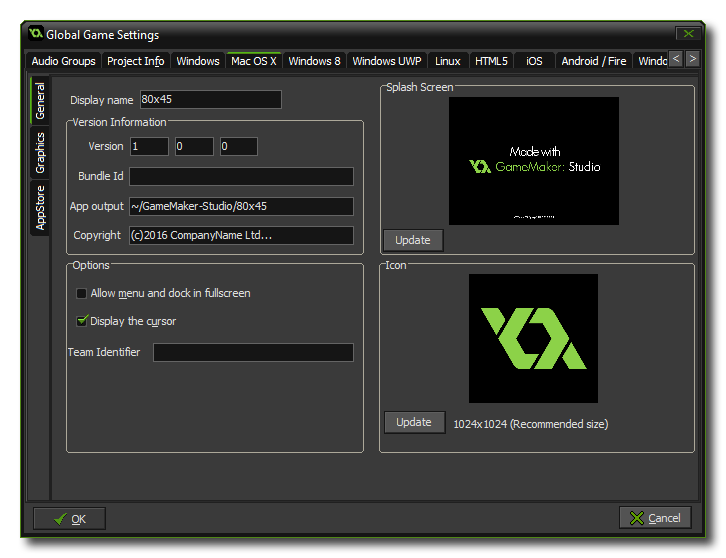Click the GameMaker logo in title bar
This screenshot has width=726, height=558.
[x=36, y=34]
